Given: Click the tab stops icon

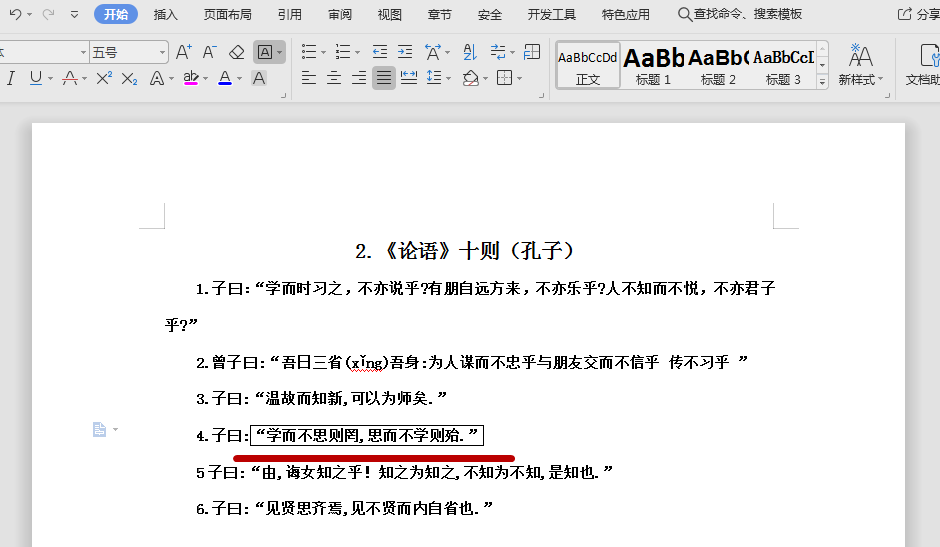Looking at the screenshot, I should pyautogui.click(x=532, y=52).
